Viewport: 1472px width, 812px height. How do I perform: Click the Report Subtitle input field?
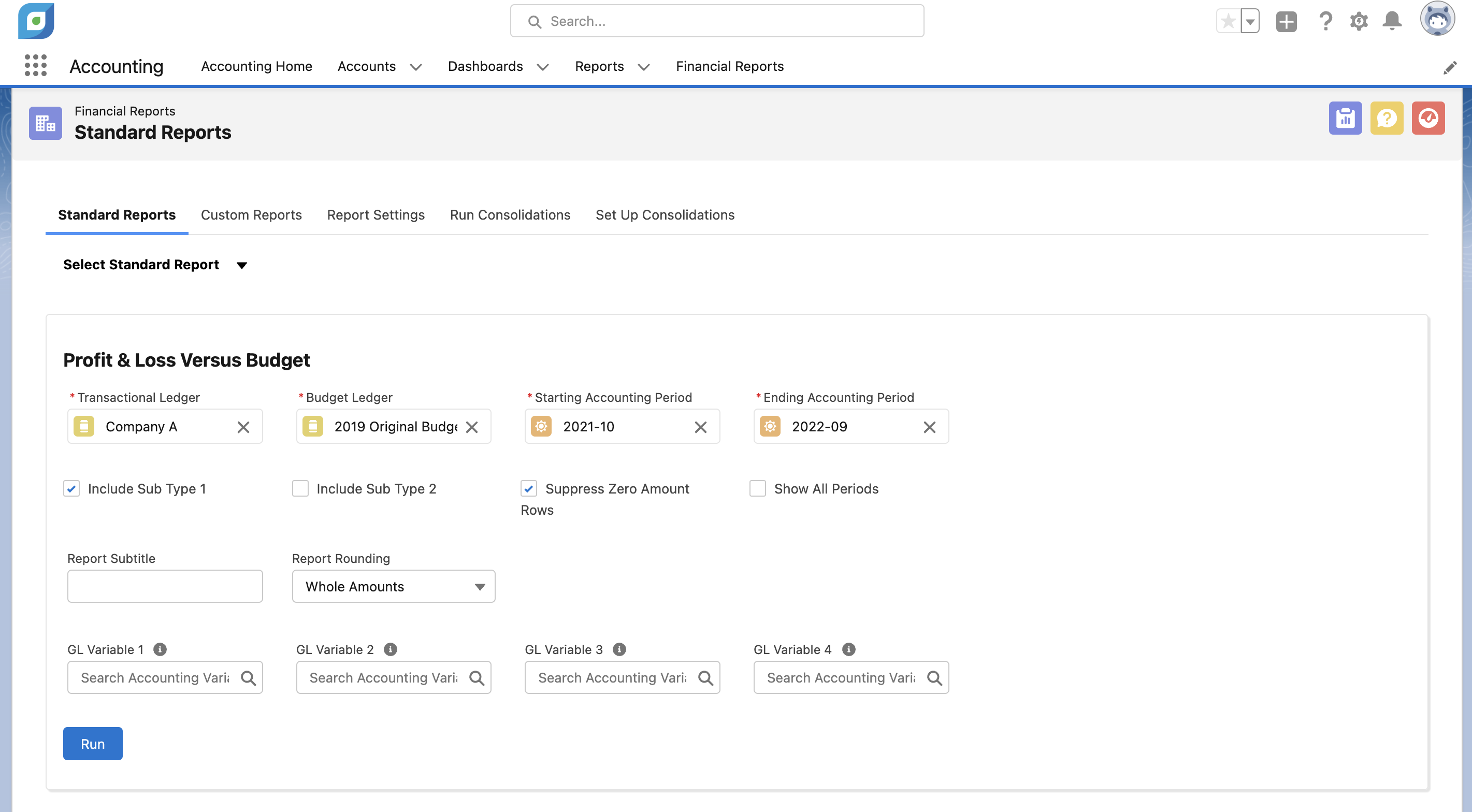point(165,586)
